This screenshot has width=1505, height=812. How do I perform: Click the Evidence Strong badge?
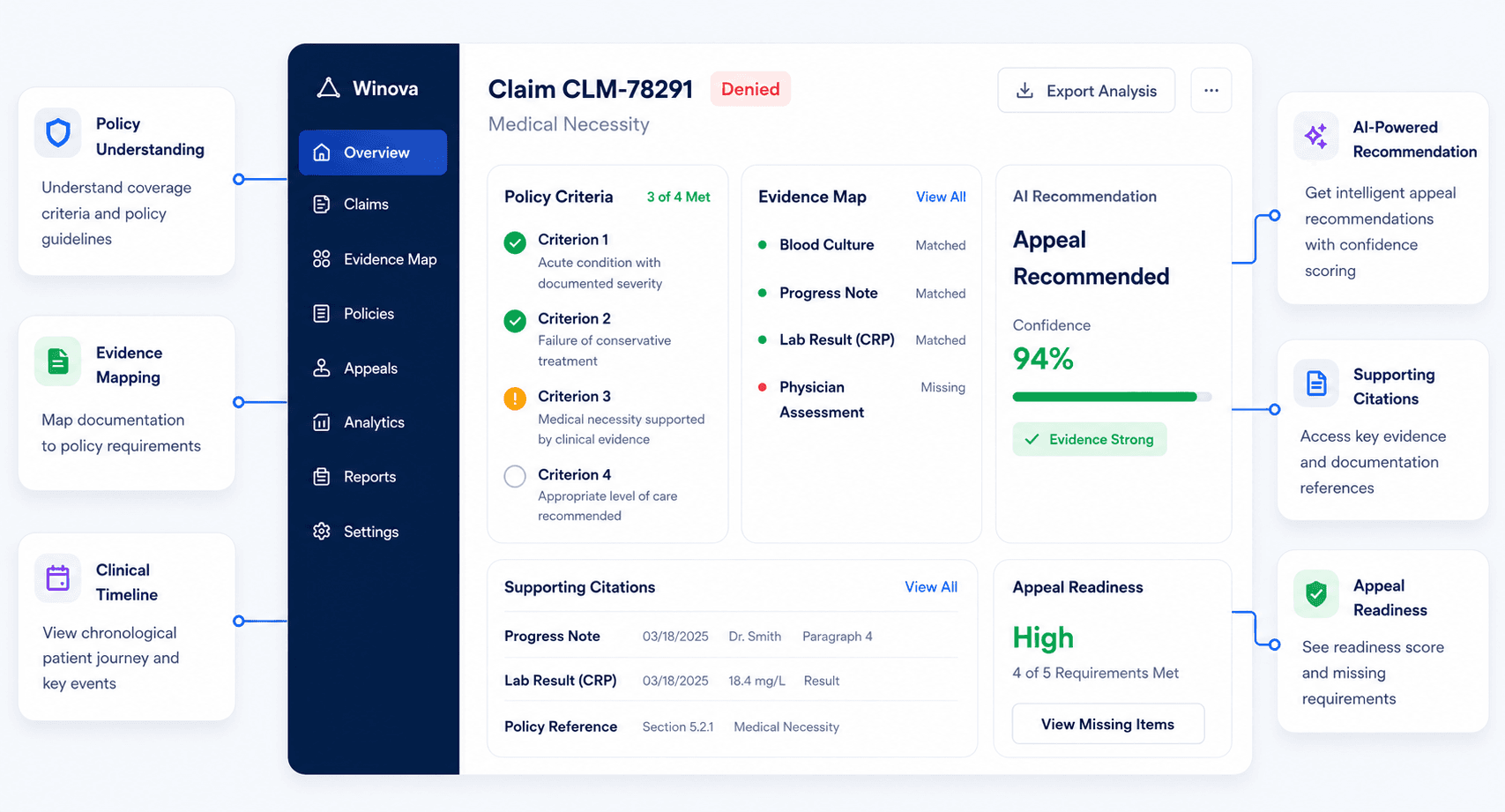click(x=1090, y=439)
